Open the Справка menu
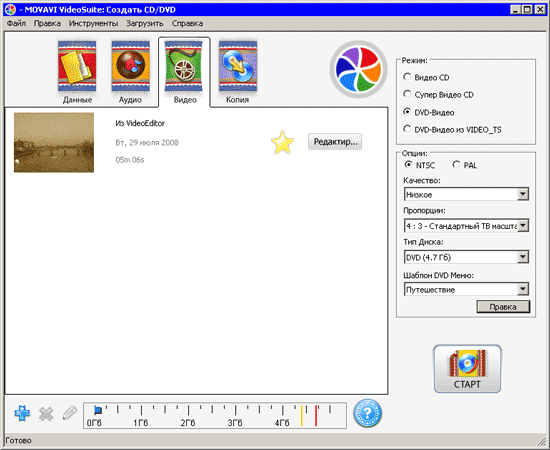The height and width of the screenshot is (450, 550). coord(187,23)
